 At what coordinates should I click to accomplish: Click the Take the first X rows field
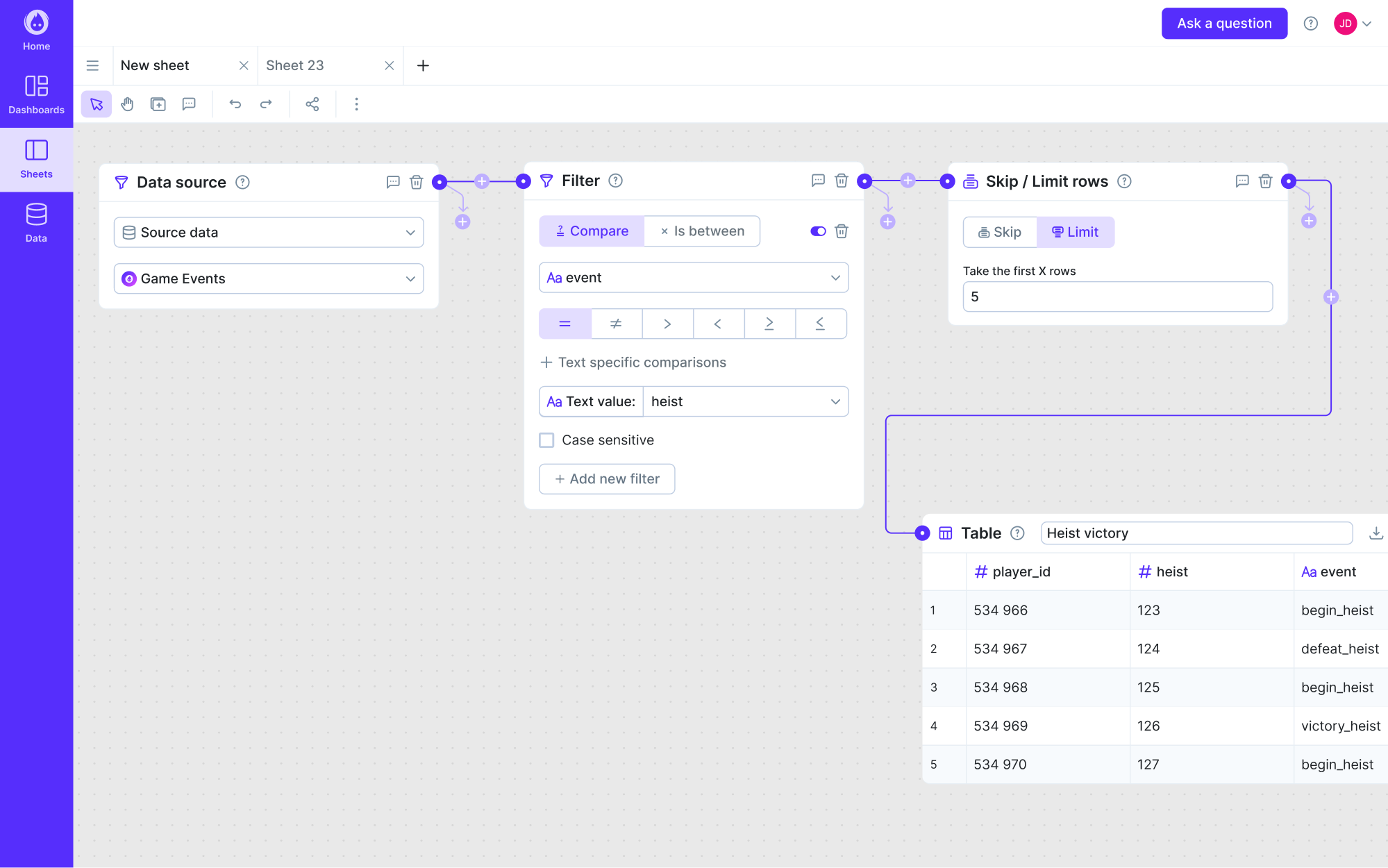pos(1117,297)
